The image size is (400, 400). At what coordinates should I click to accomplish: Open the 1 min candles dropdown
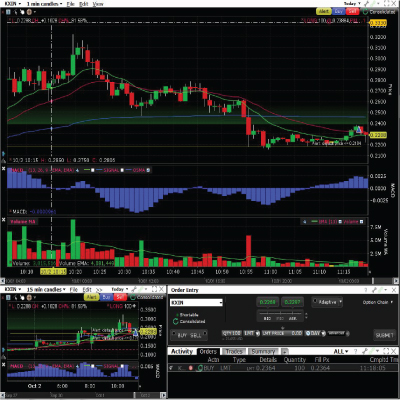tap(44, 4)
